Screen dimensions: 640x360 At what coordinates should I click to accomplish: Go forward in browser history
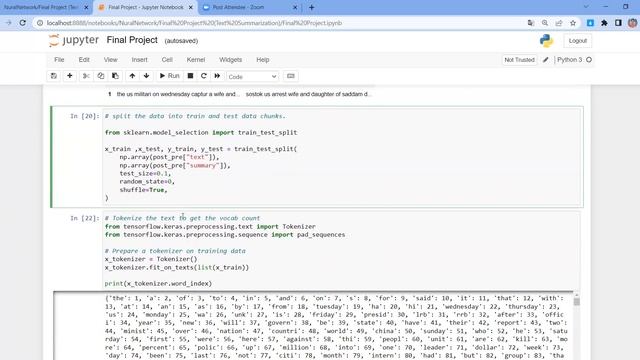click(x=8, y=23)
